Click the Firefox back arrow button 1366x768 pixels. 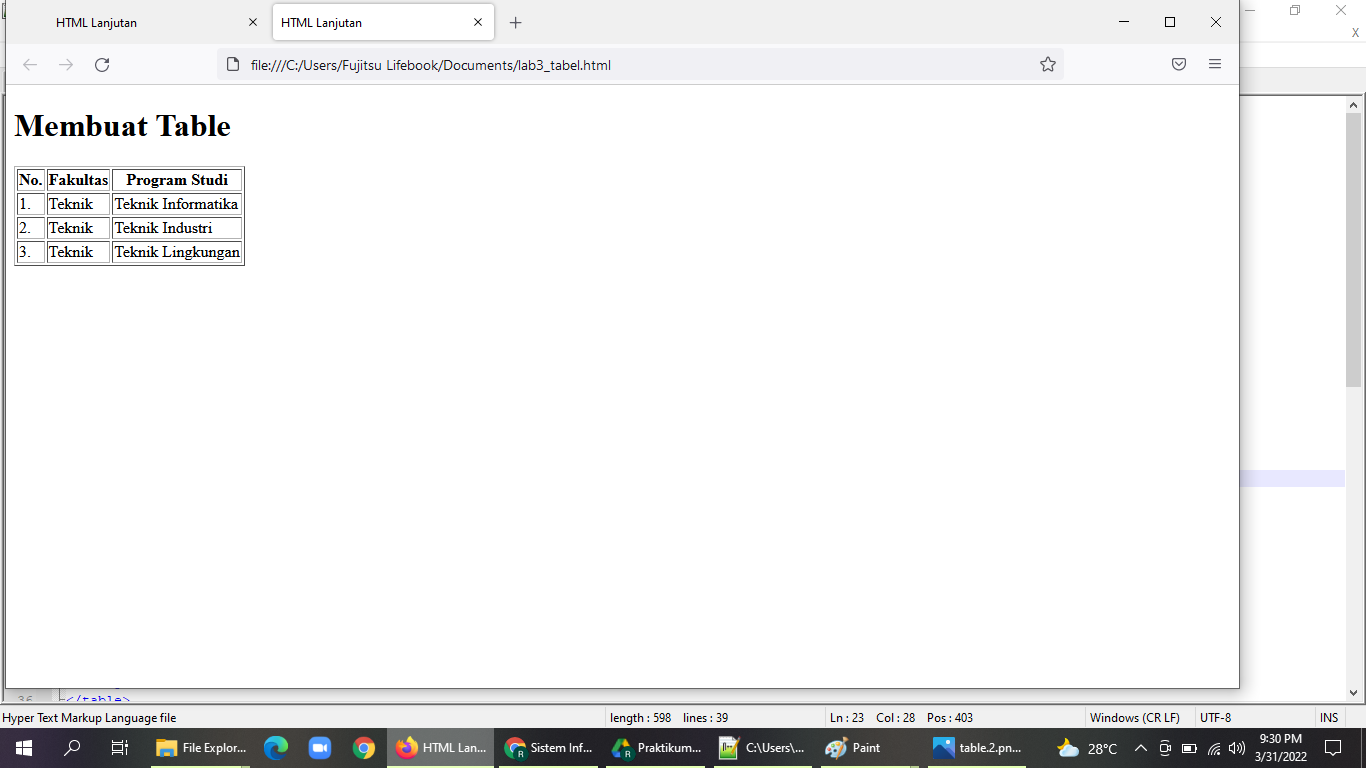tap(30, 65)
